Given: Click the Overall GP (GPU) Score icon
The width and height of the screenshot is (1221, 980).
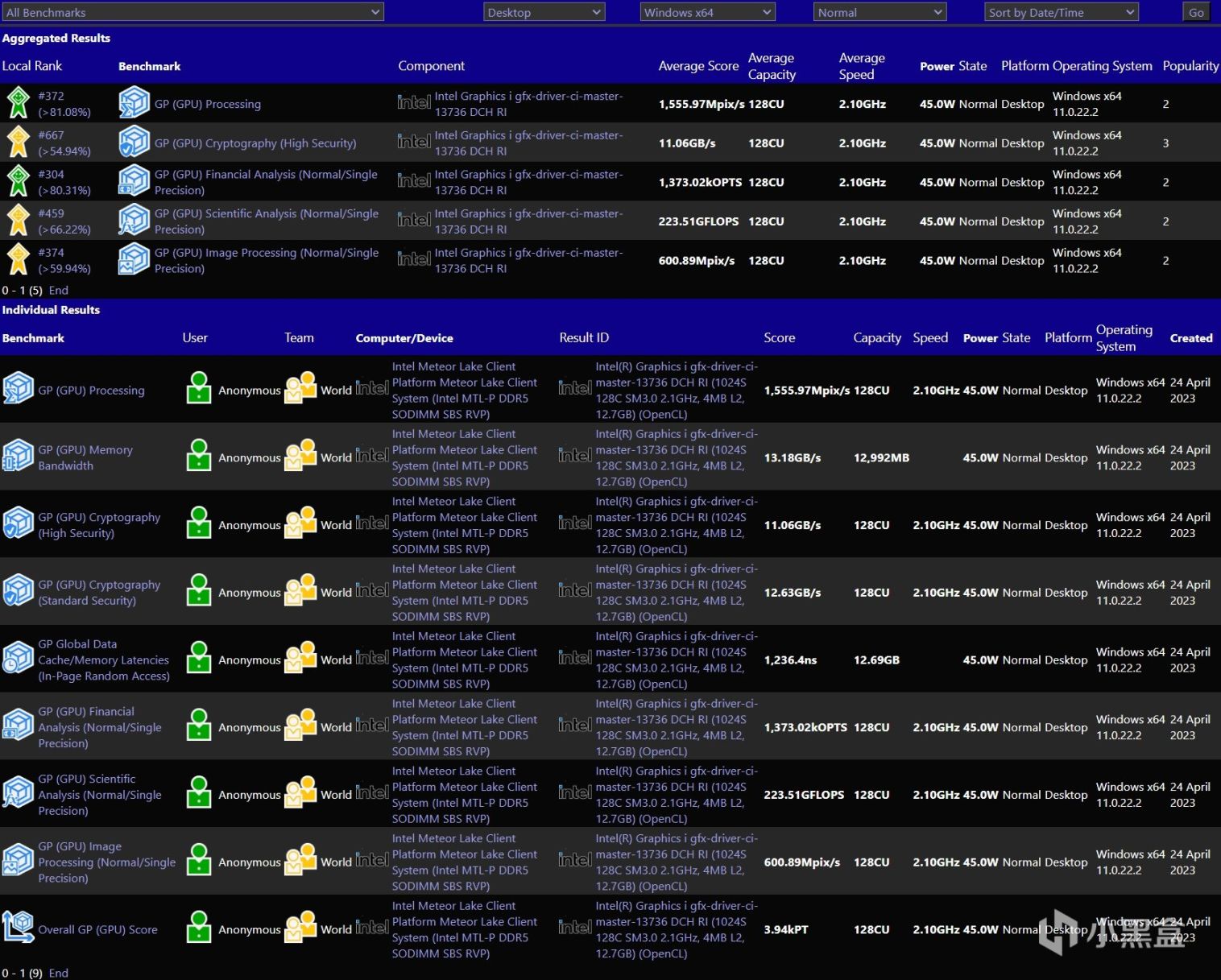Looking at the screenshot, I should click(18, 928).
